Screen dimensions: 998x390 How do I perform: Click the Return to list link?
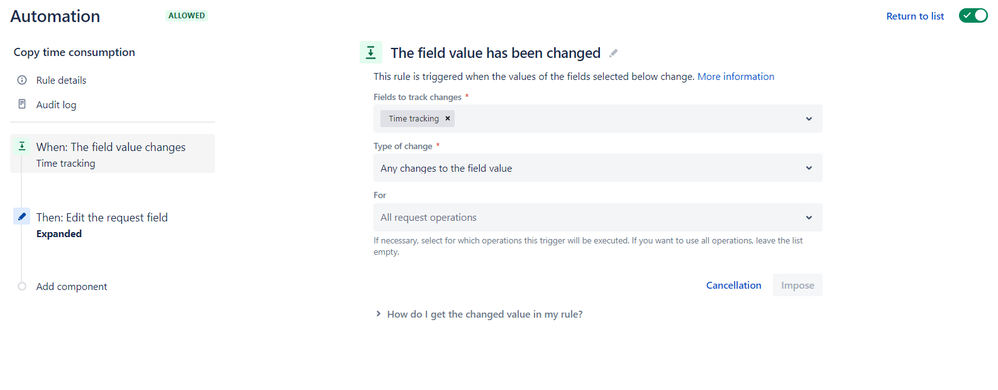coord(915,17)
